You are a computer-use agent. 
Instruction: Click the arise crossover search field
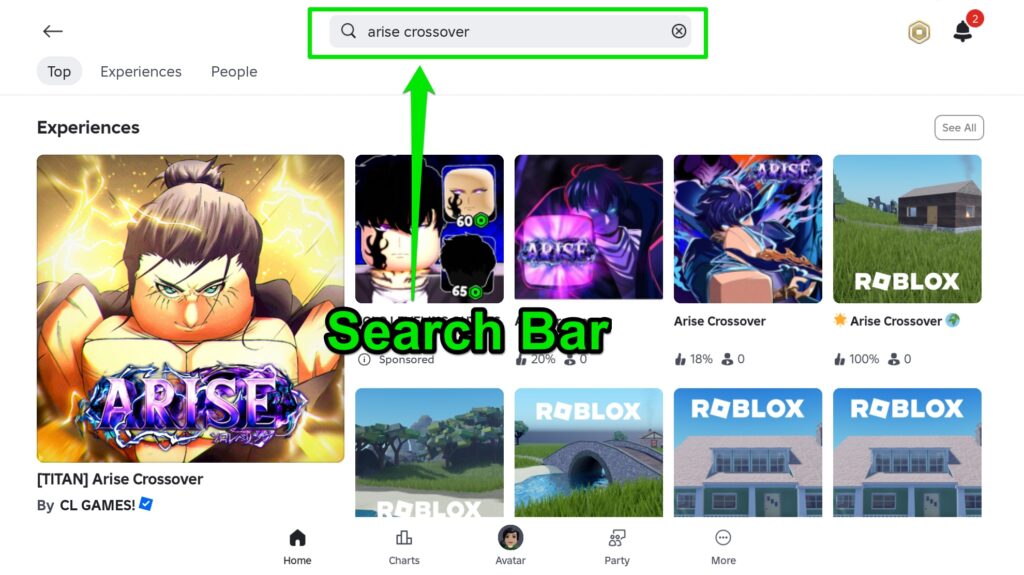pyautogui.click(x=508, y=31)
